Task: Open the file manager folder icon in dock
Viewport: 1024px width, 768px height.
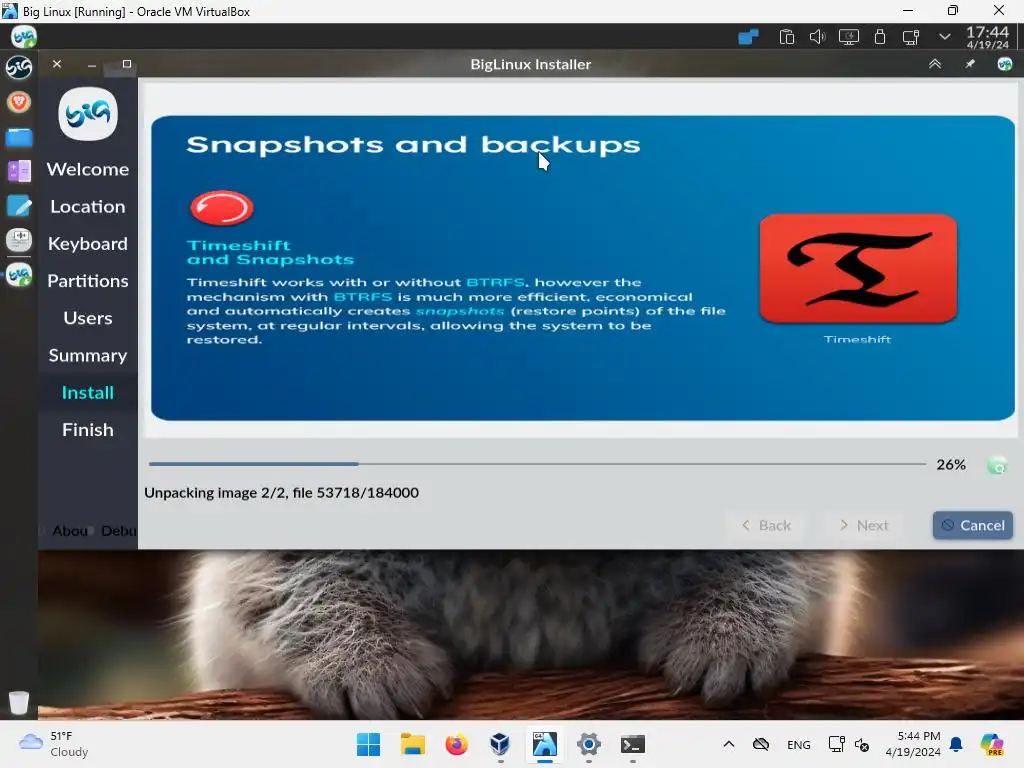Action: [19, 137]
